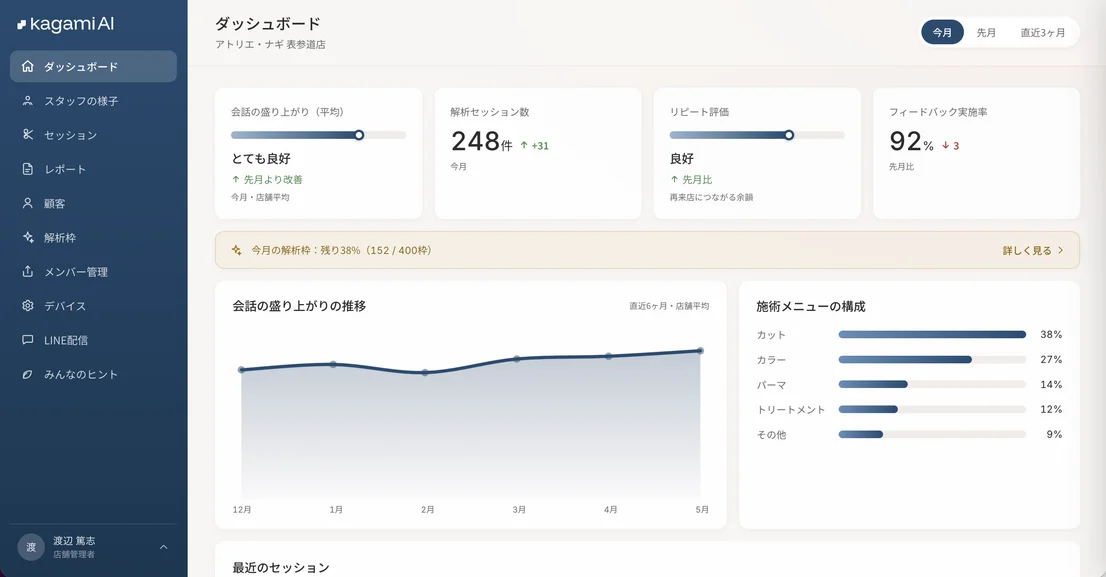Click the 最近のセッション heading
Screen dimensions: 1106x577
[281, 568]
